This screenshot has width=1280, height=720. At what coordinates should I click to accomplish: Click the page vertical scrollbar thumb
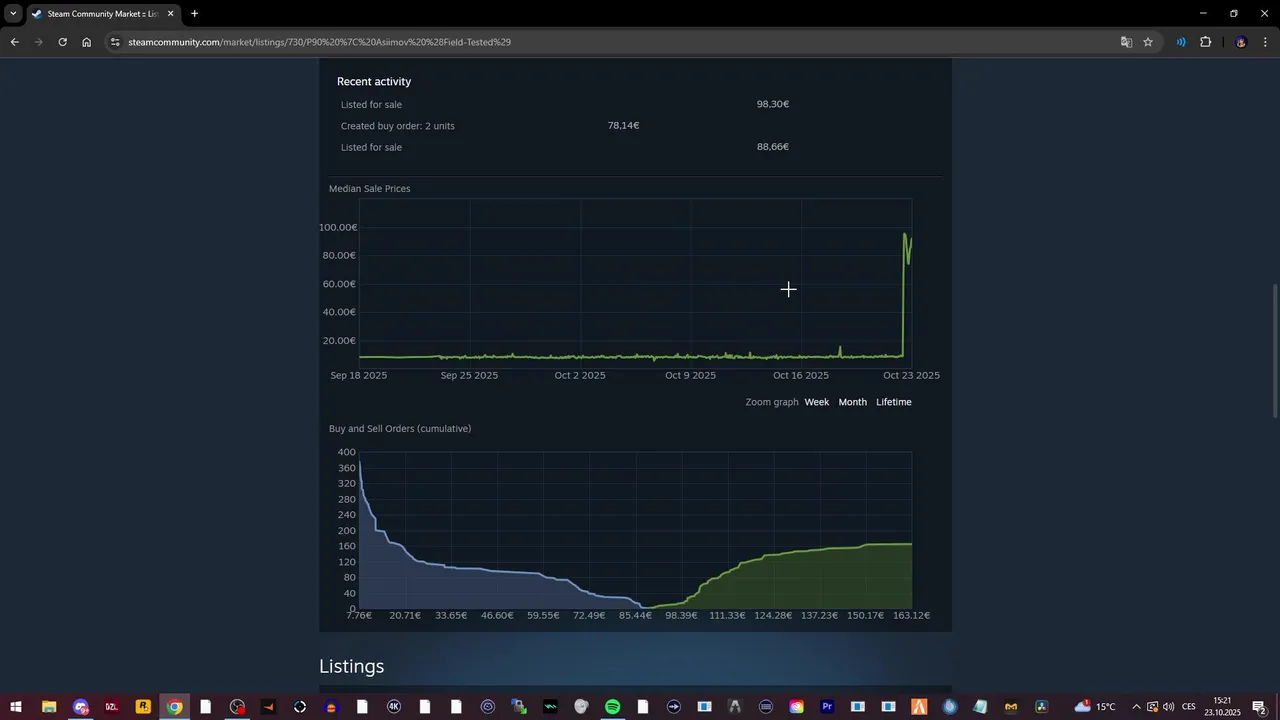[1274, 350]
